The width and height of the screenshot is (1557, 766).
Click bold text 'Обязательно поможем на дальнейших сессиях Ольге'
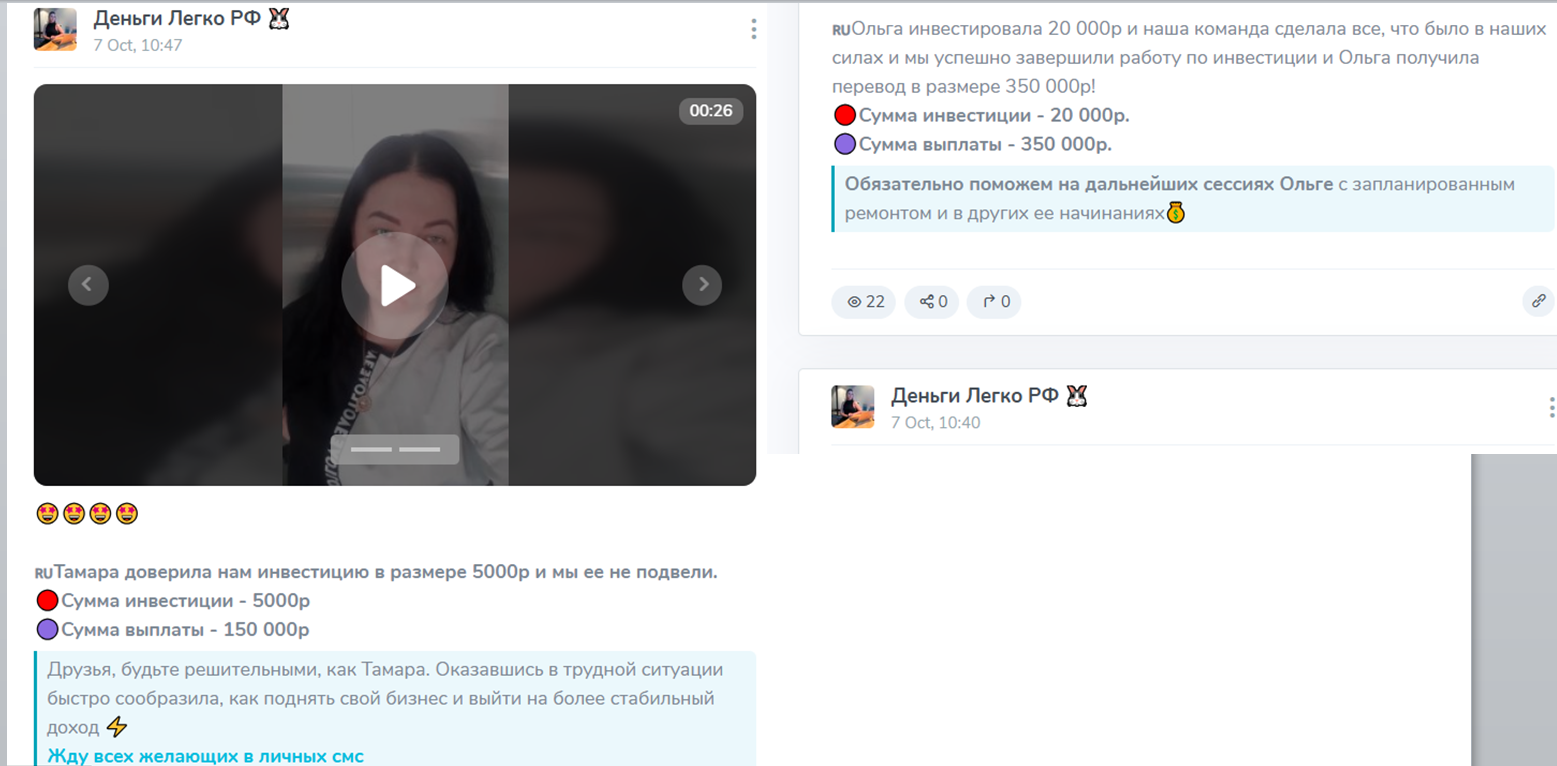pyautogui.click(x=1089, y=184)
